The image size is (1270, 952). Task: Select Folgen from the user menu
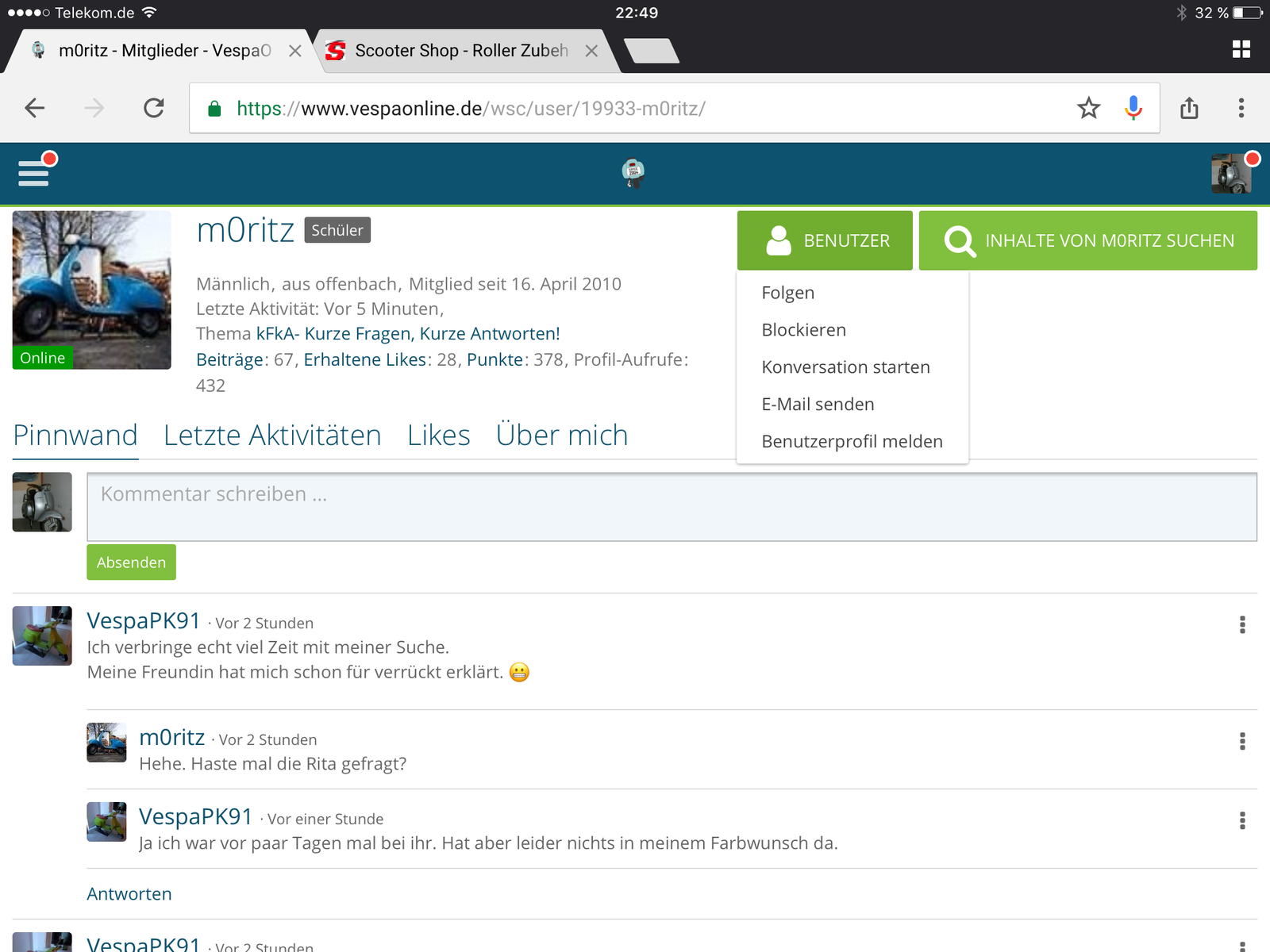pyautogui.click(x=787, y=293)
